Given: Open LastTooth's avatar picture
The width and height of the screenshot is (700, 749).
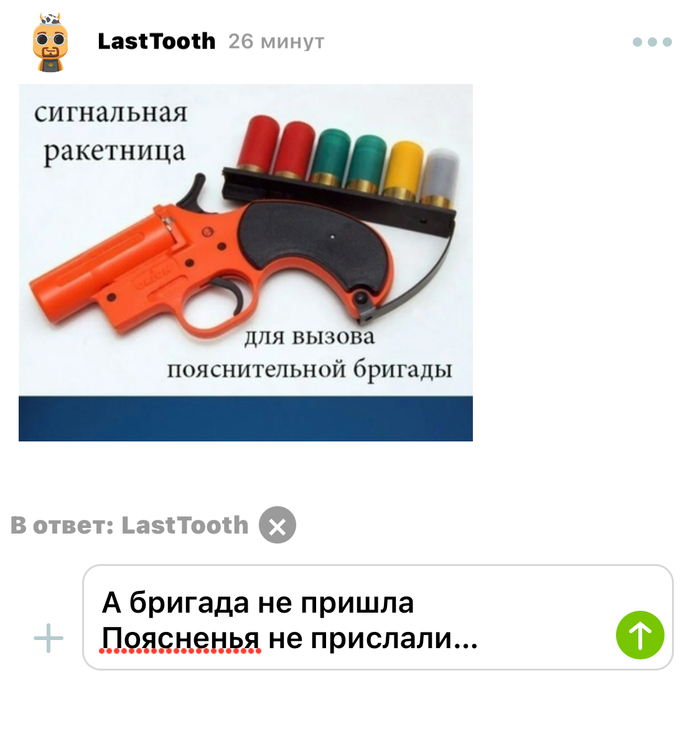Looking at the screenshot, I should tap(50, 42).
